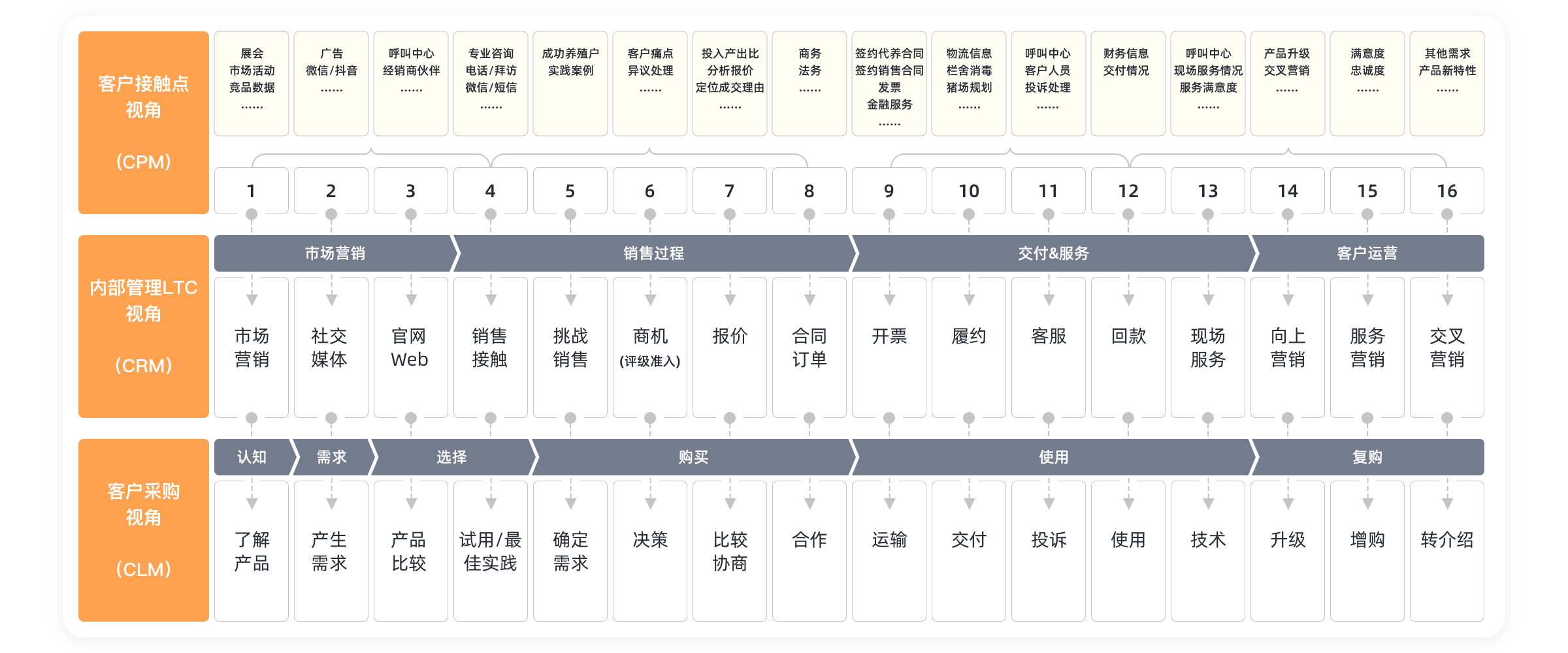Click the down arrow above 决策 card
Image resolution: width=1568 pixels, height=653 pixels.
[650, 503]
